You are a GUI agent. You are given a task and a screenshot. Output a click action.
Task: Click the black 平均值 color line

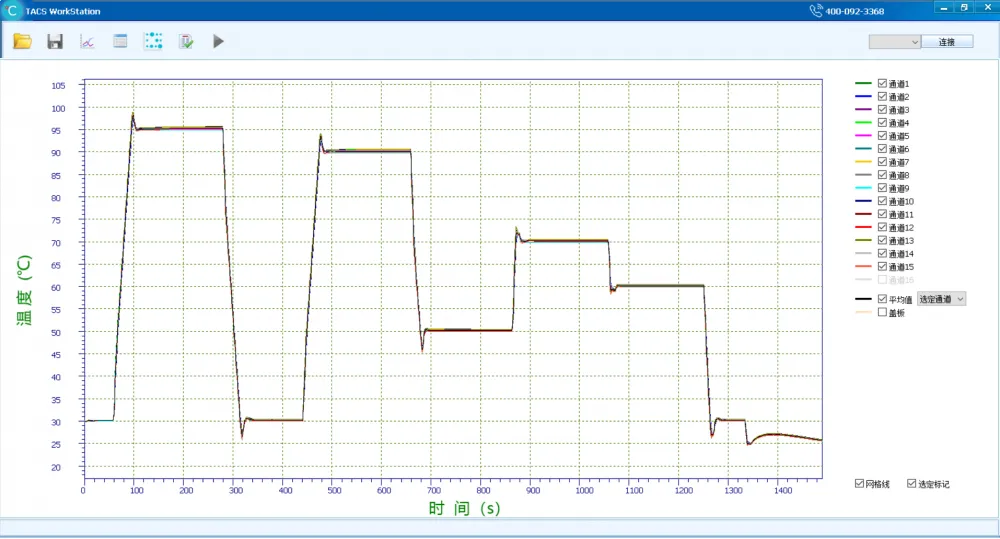[x=863, y=299]
